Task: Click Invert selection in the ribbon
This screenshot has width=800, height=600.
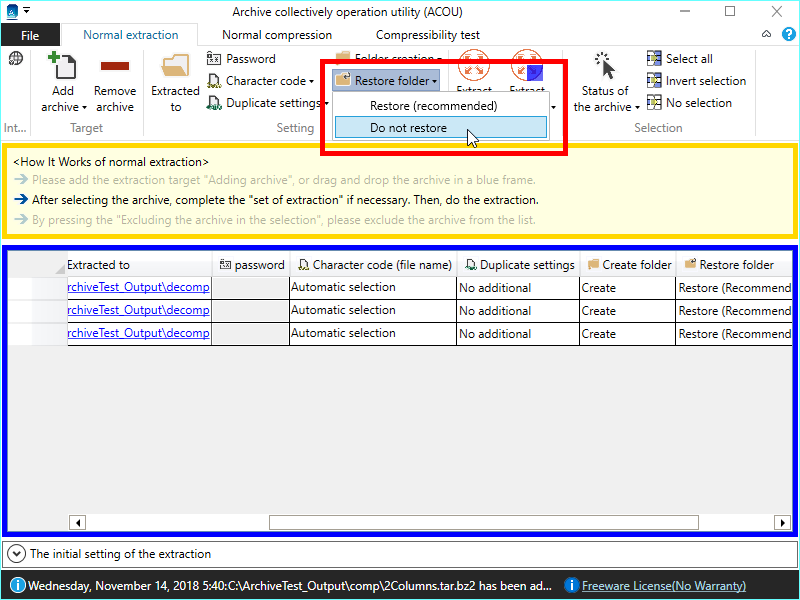Action: [x=697, y=81]
